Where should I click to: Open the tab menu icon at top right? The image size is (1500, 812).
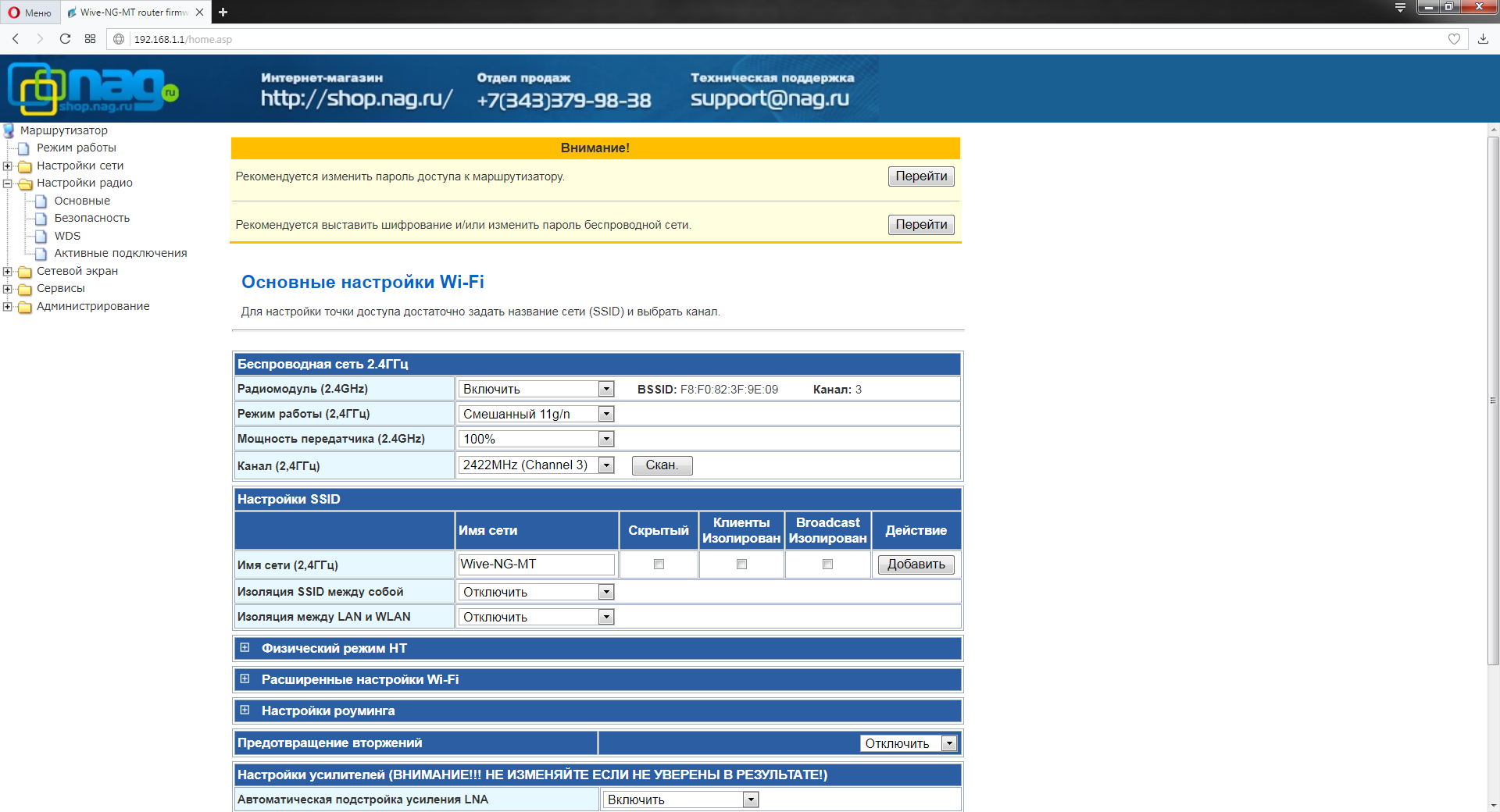coord(1400,7)
